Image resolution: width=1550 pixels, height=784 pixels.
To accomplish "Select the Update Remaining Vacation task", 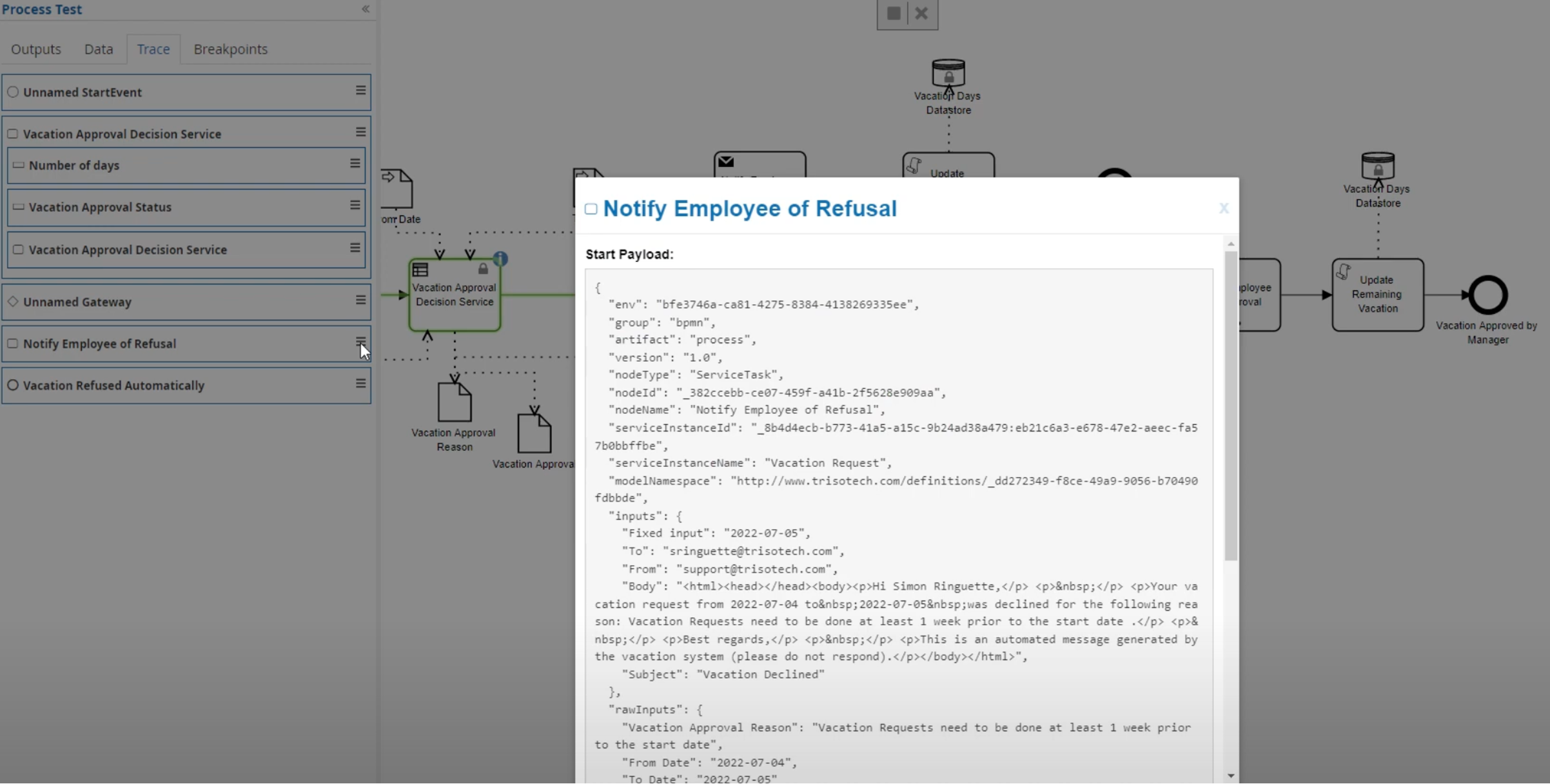I will (x=1377, y=295).
